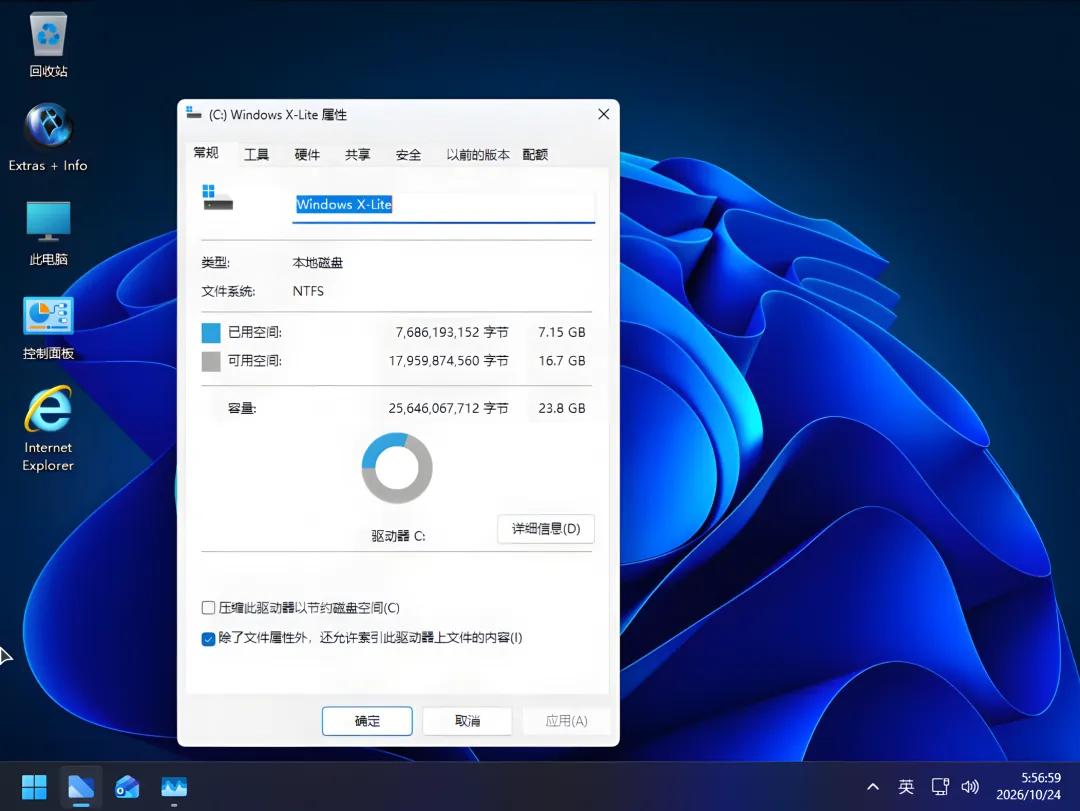Click the 7,686,193,152 字节 value
This screenshot has width=1080, height=811.
(x=452, y=332)
